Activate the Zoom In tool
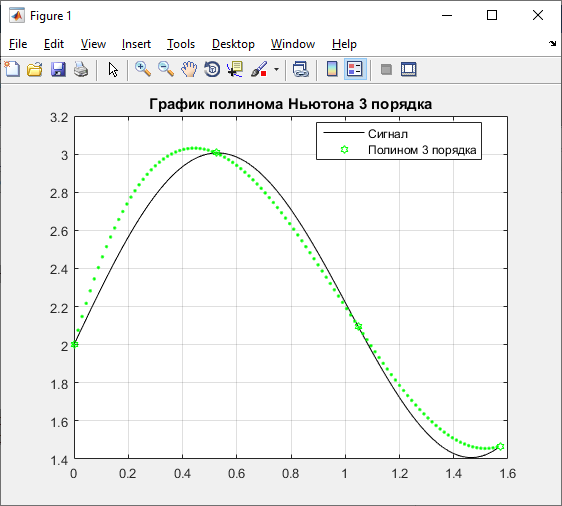The image size is (562, 506). [x=143, y=69]
